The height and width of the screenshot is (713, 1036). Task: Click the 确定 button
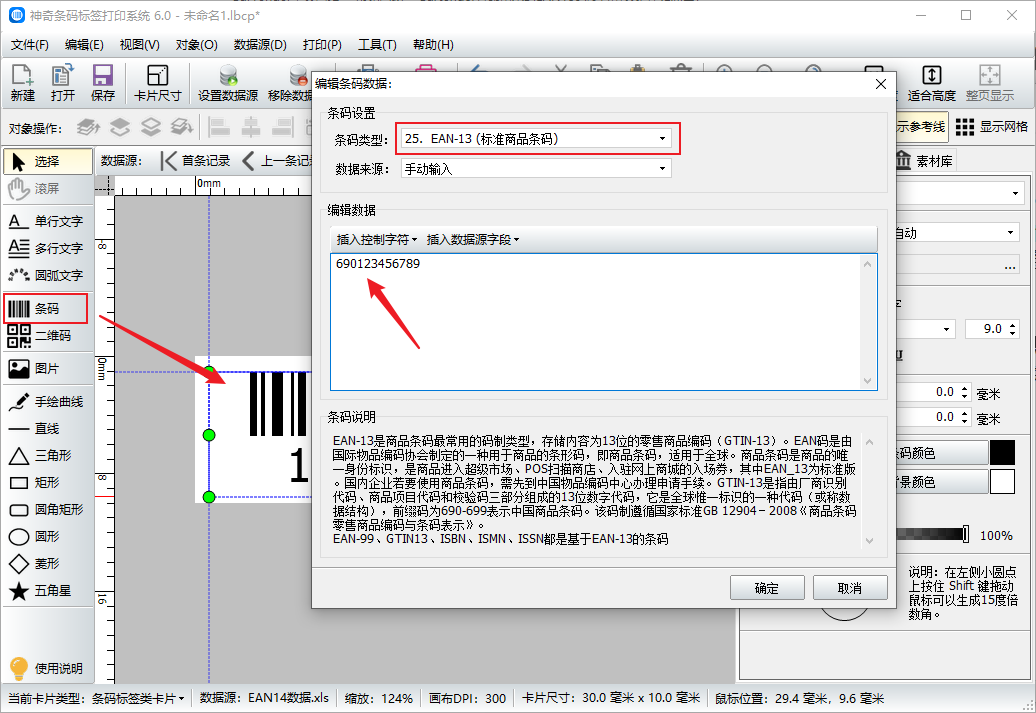pos(767,588)
